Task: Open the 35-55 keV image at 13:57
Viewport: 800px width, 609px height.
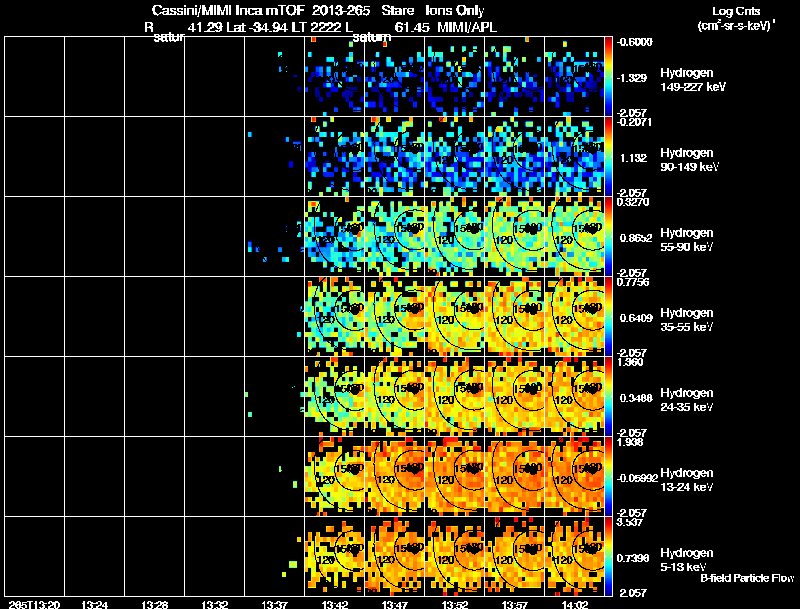Action: (x=514, y=317)
